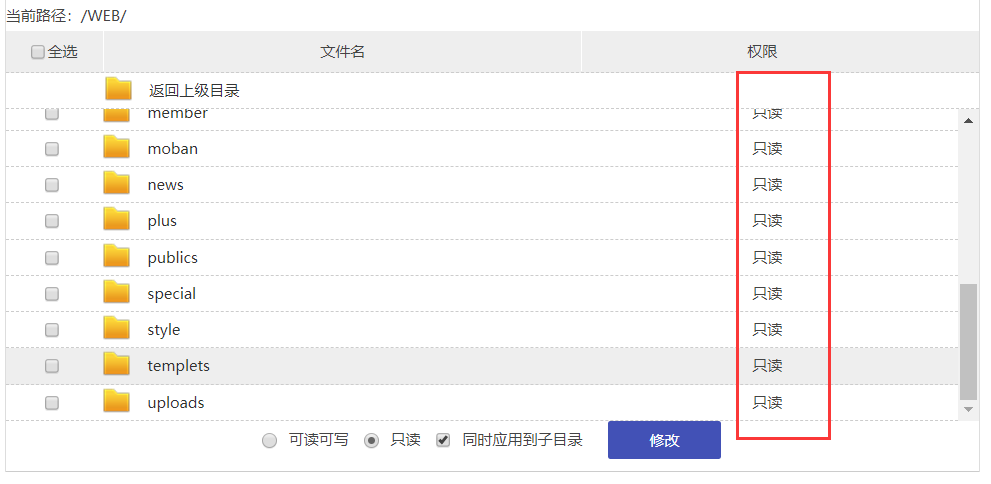Check the box for the templets row

point(52,366)
